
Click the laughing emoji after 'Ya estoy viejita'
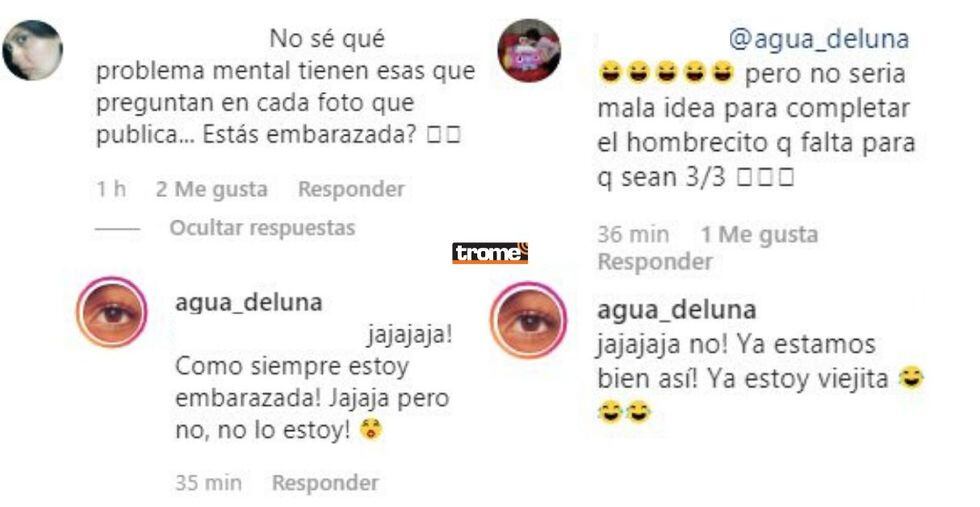click(910, 378)
